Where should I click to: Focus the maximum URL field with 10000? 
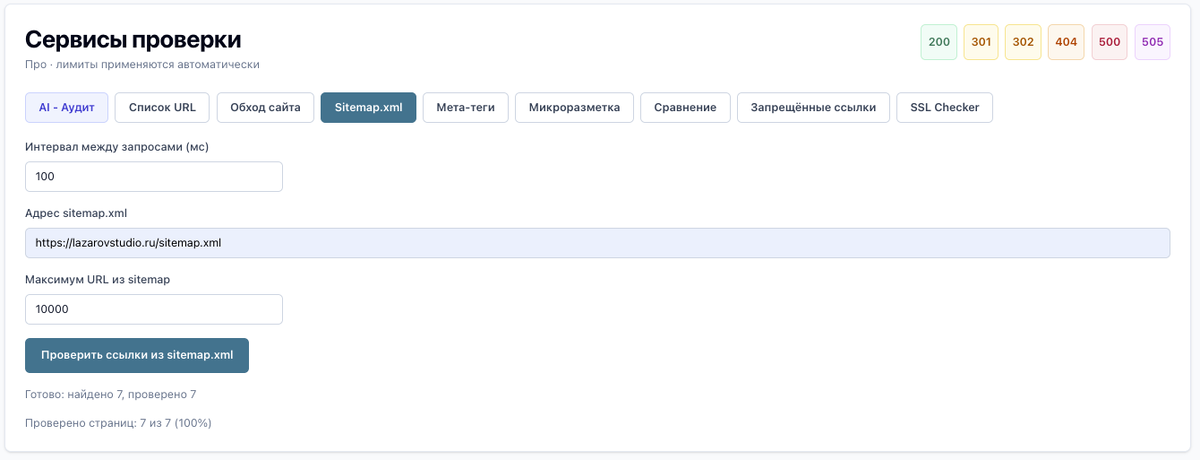[154, 309]
